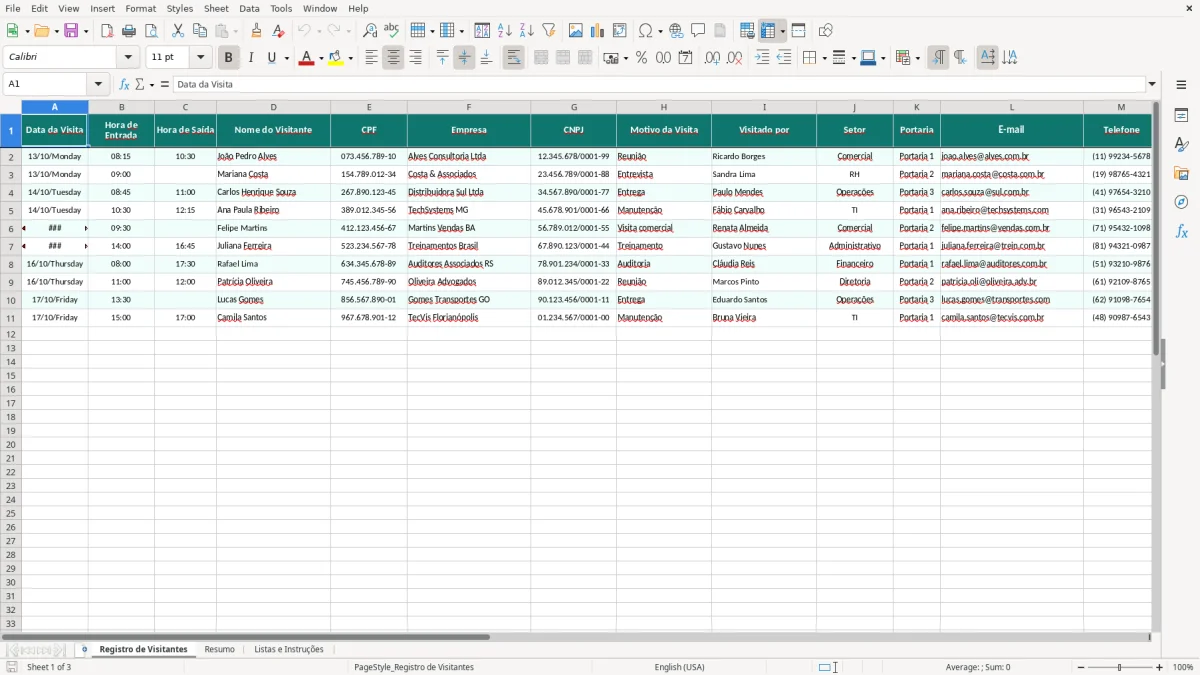This screenshot has width=1200, height=675.
Task: Open Find & Replace
Action: click(370, 31)
